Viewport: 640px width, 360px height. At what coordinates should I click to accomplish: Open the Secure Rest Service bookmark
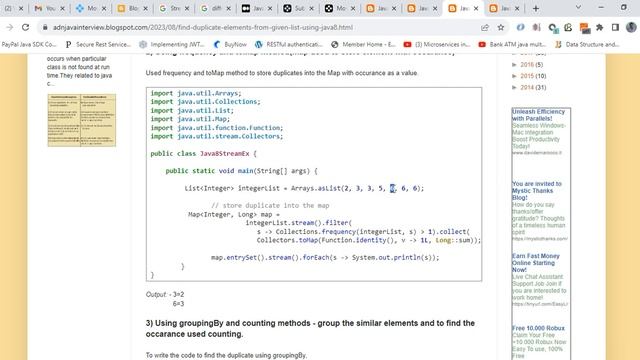pos(98,44)
